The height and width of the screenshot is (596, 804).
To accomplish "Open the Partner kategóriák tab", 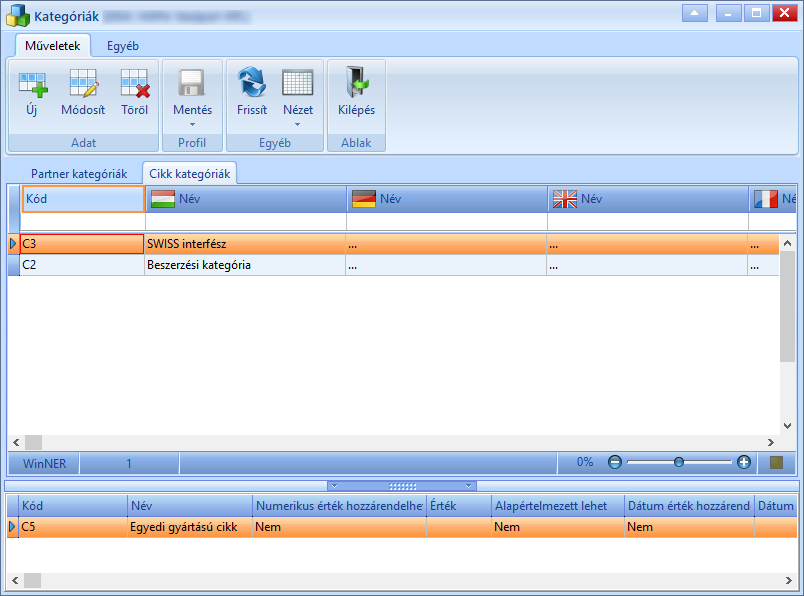I will [x=79, y=174].
